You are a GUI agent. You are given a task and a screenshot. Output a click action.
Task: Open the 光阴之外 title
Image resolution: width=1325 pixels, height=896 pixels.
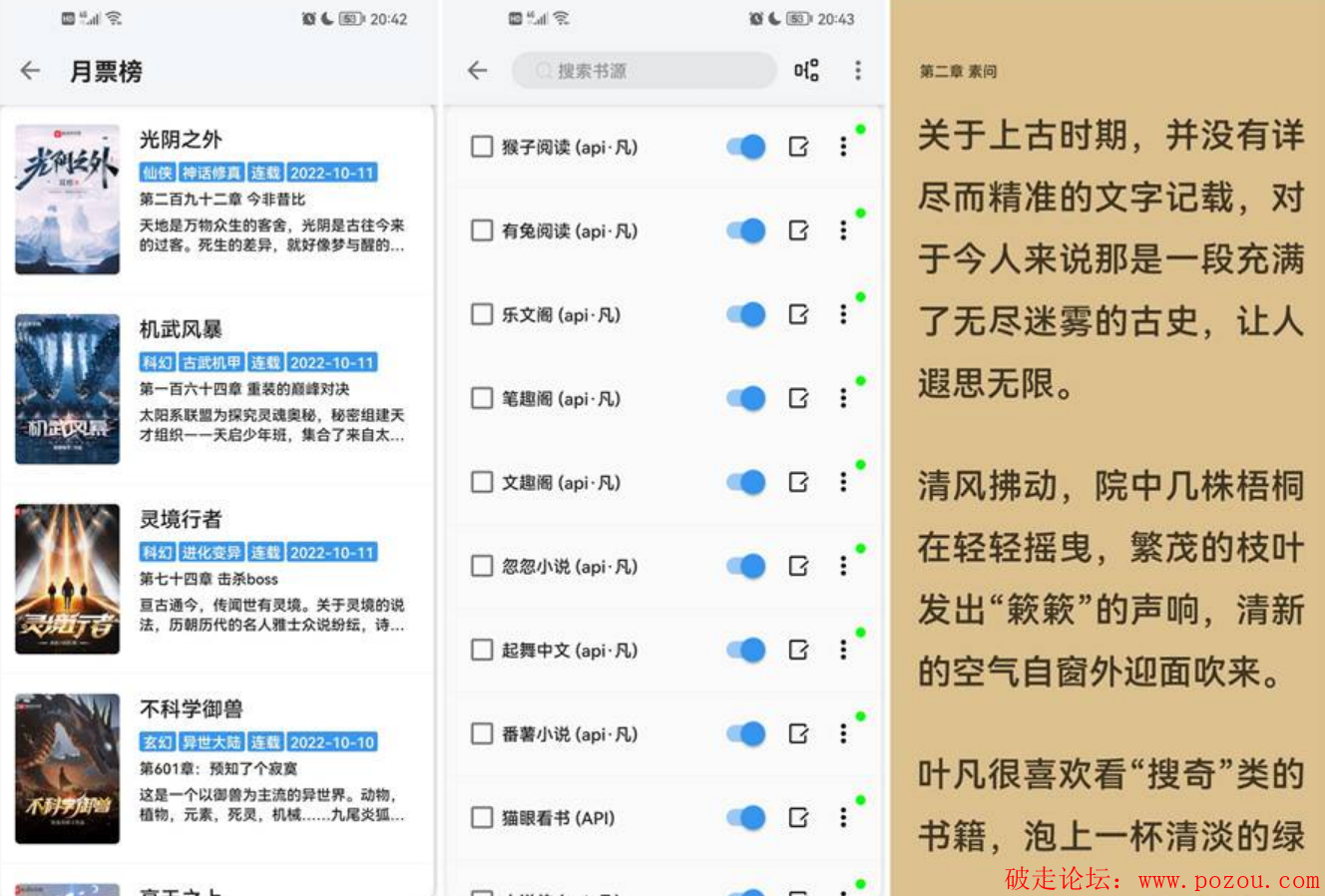click(x=181, y=139)
